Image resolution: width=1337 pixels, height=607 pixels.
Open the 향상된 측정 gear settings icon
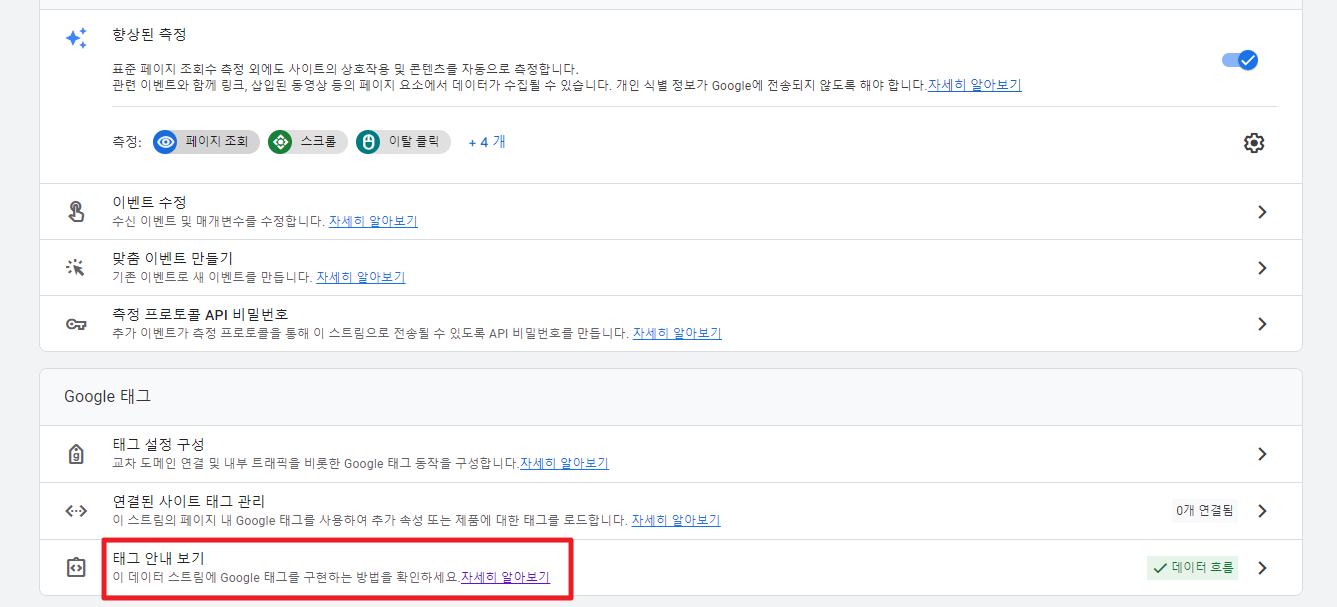(x=1254, y=142)
